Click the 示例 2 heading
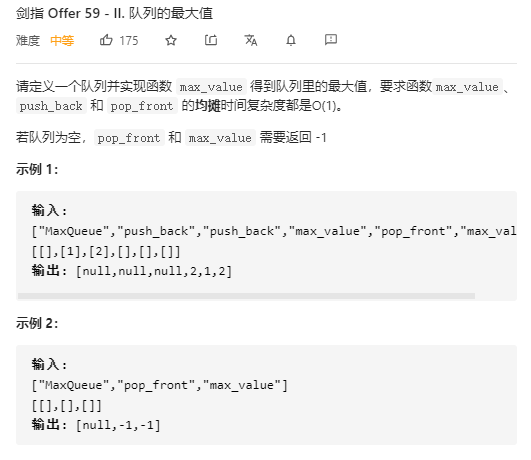 pos(37,323)
